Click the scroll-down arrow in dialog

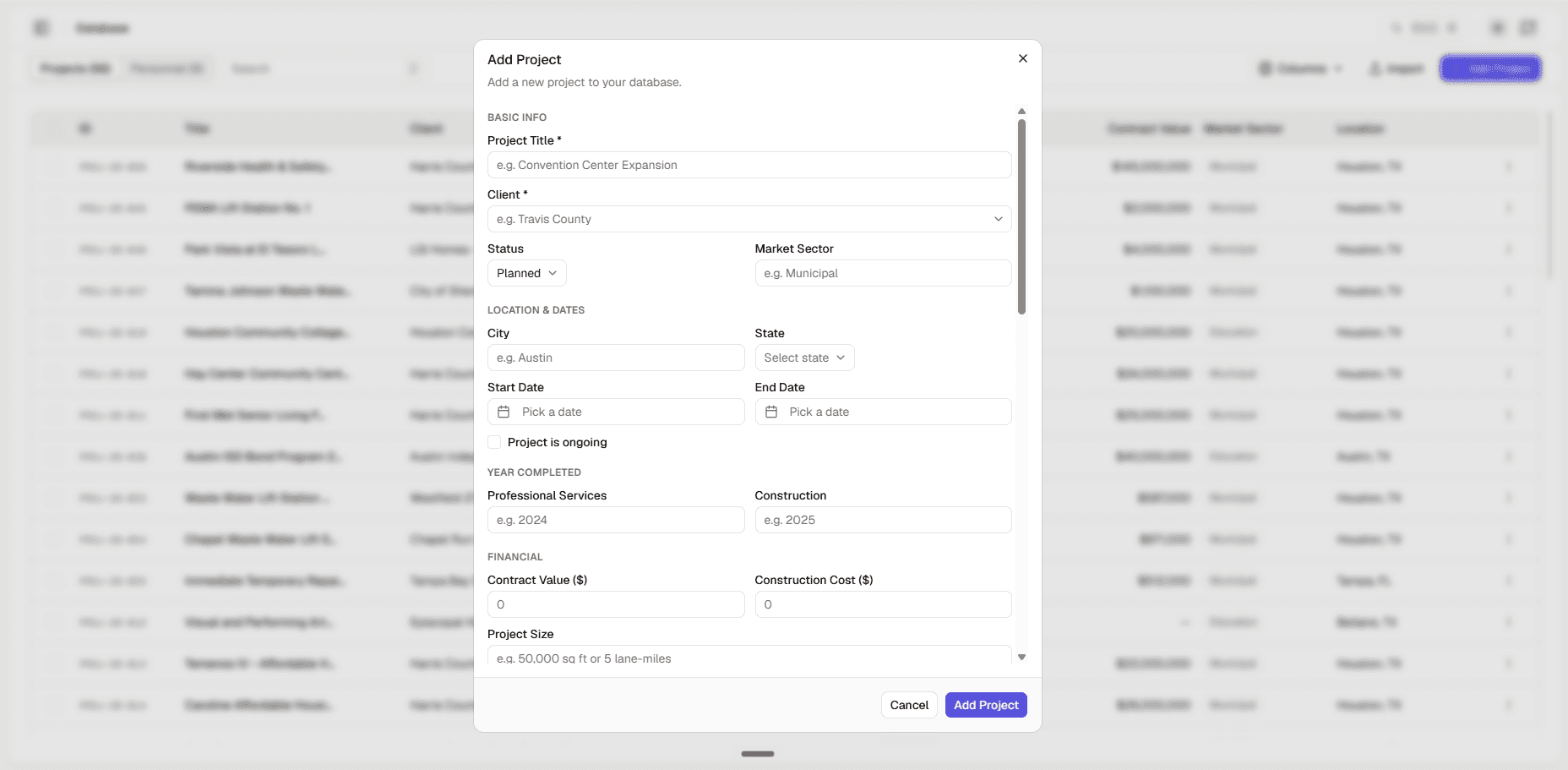[1021, 657]
